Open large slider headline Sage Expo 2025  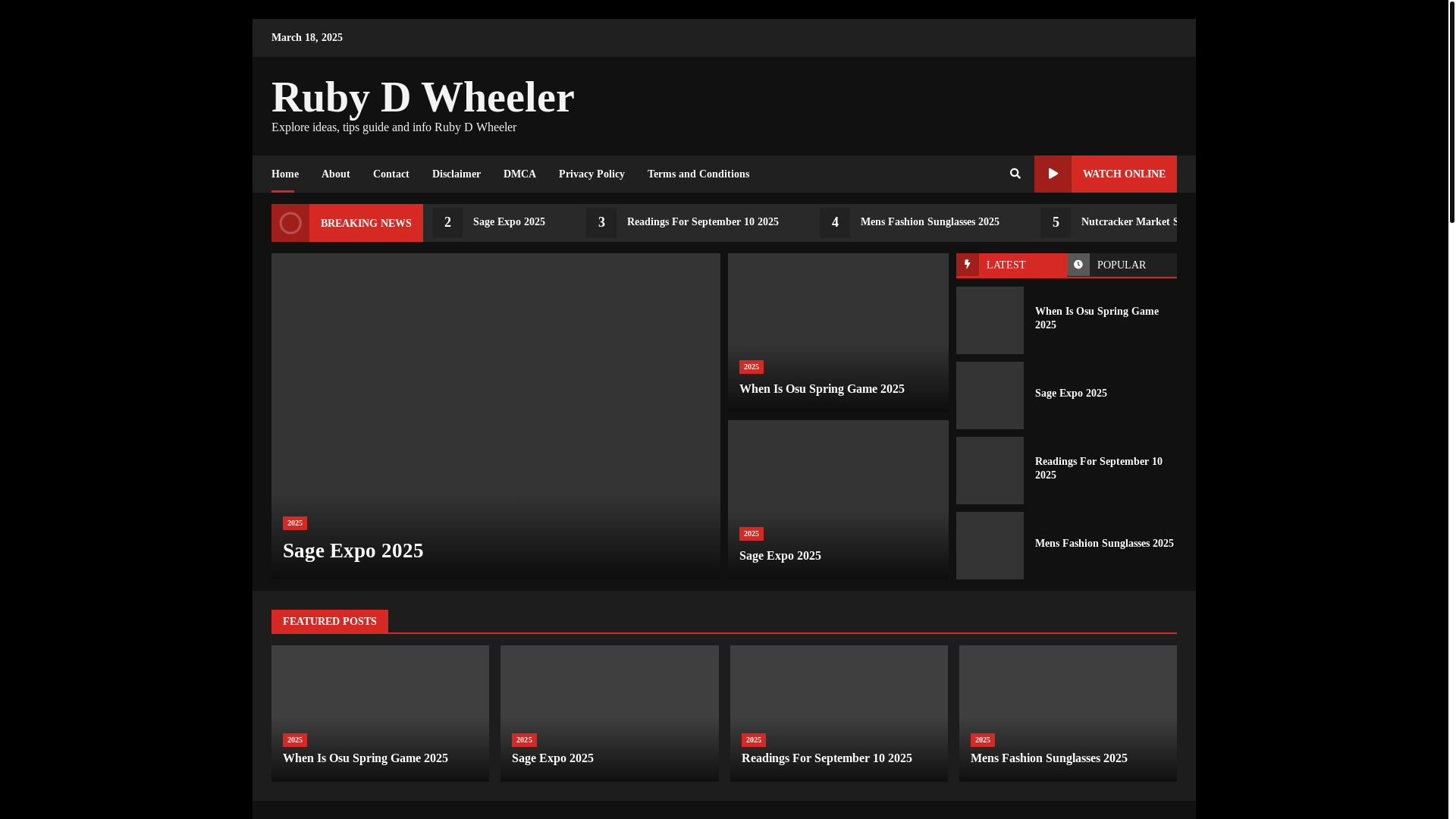point(353,551)
